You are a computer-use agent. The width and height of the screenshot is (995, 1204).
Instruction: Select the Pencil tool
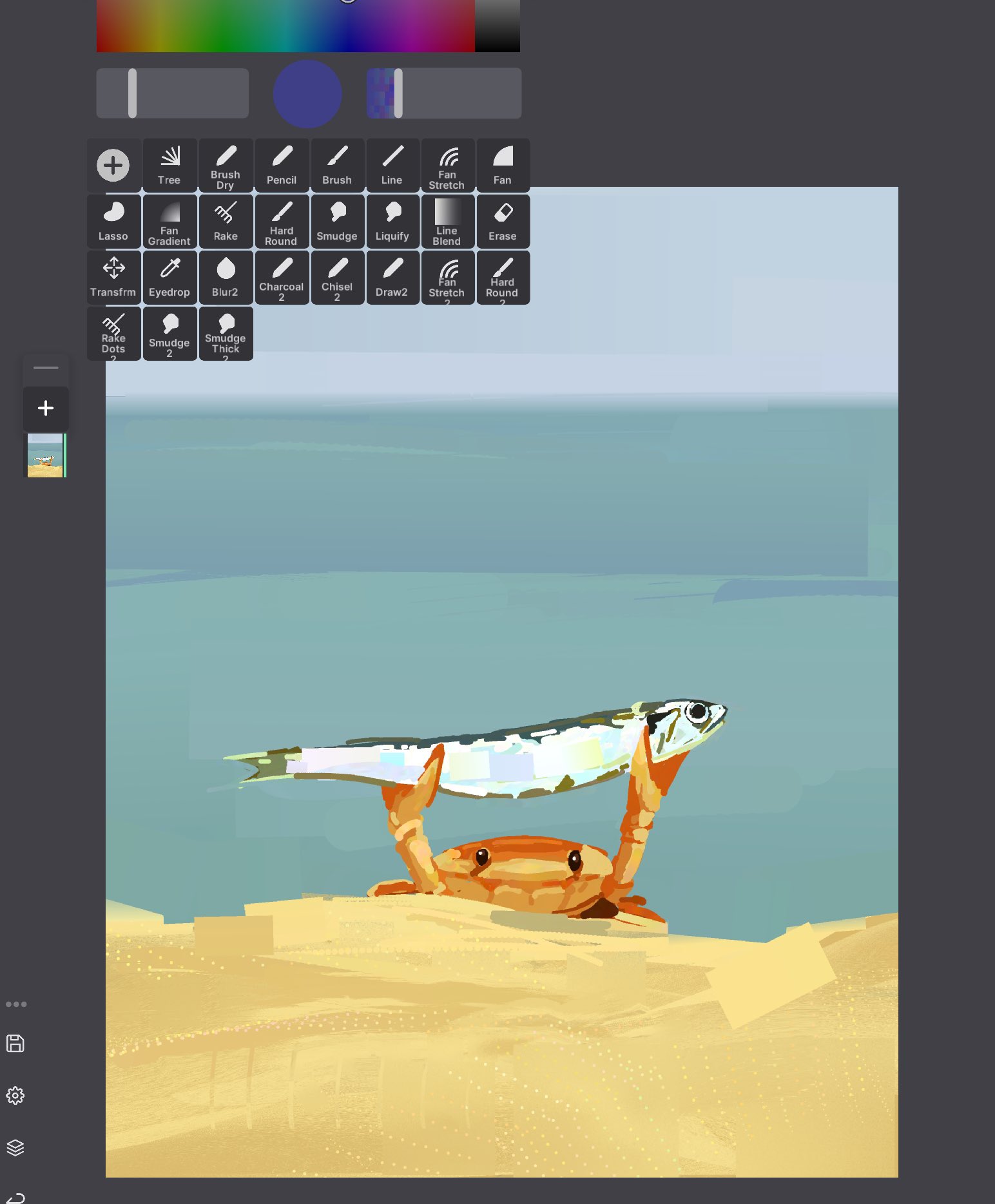pos(282,165)
